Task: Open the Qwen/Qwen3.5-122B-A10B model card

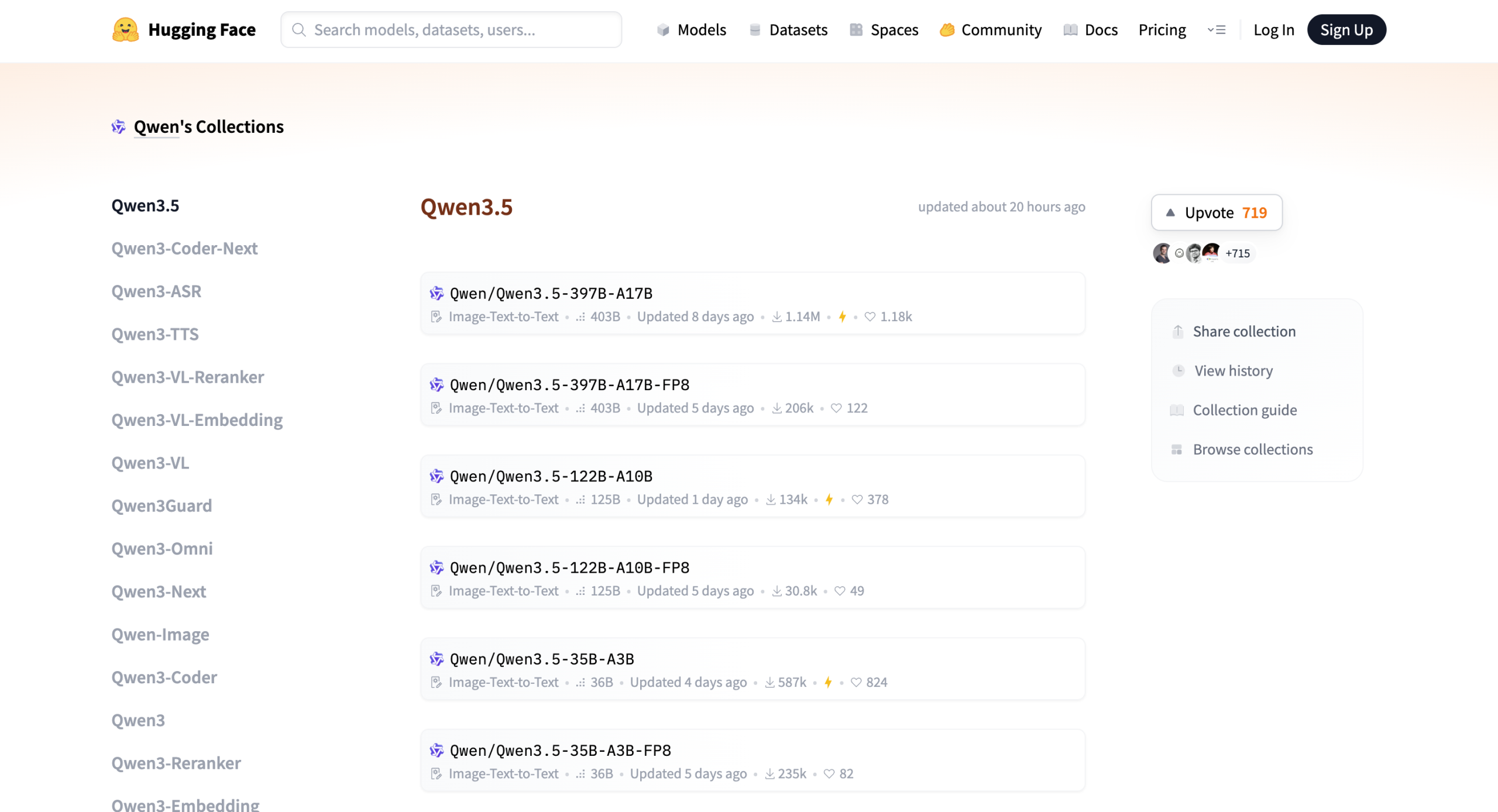Action: point(551,476)
